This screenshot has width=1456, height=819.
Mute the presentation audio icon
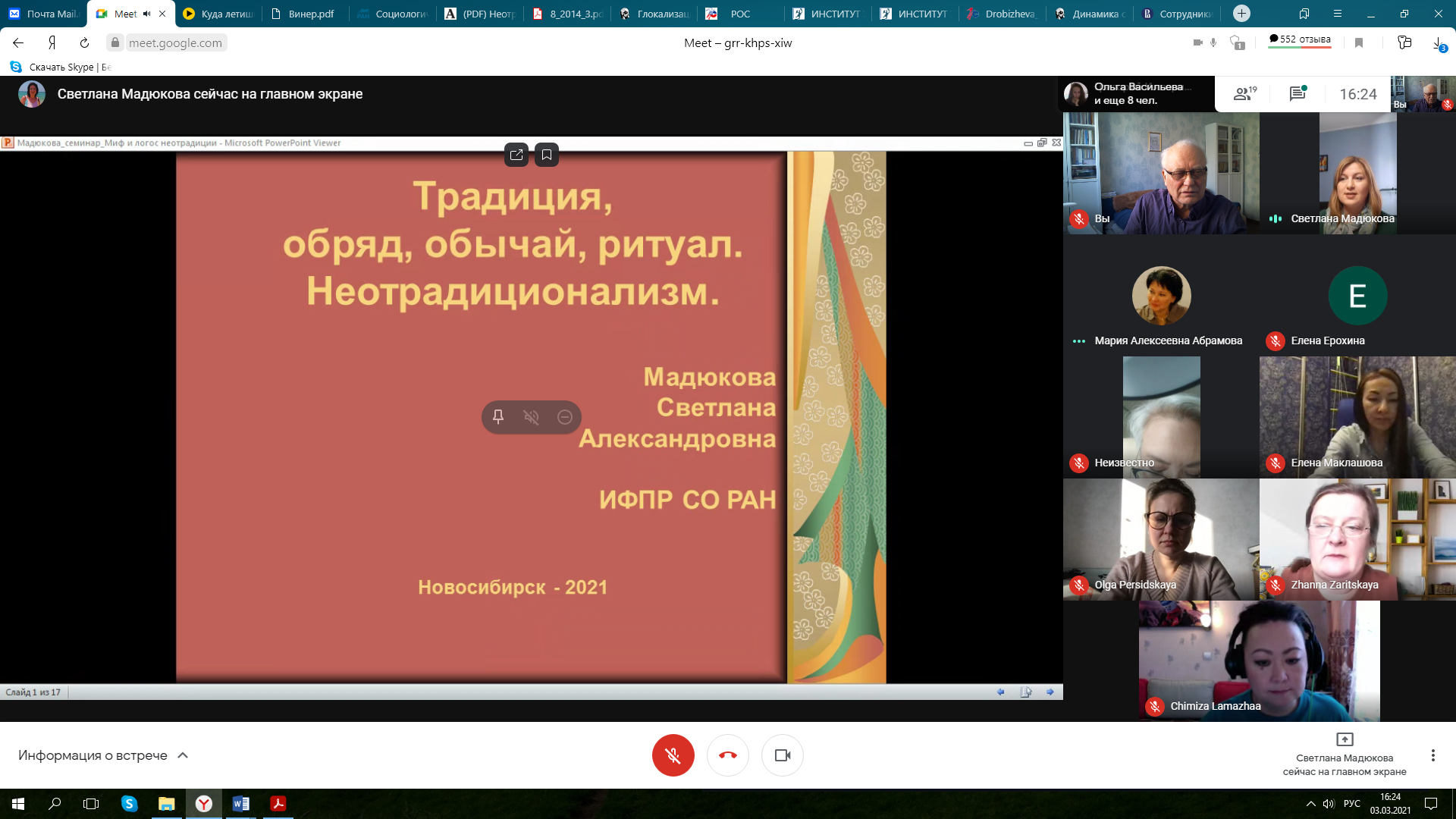click(531, 417)
